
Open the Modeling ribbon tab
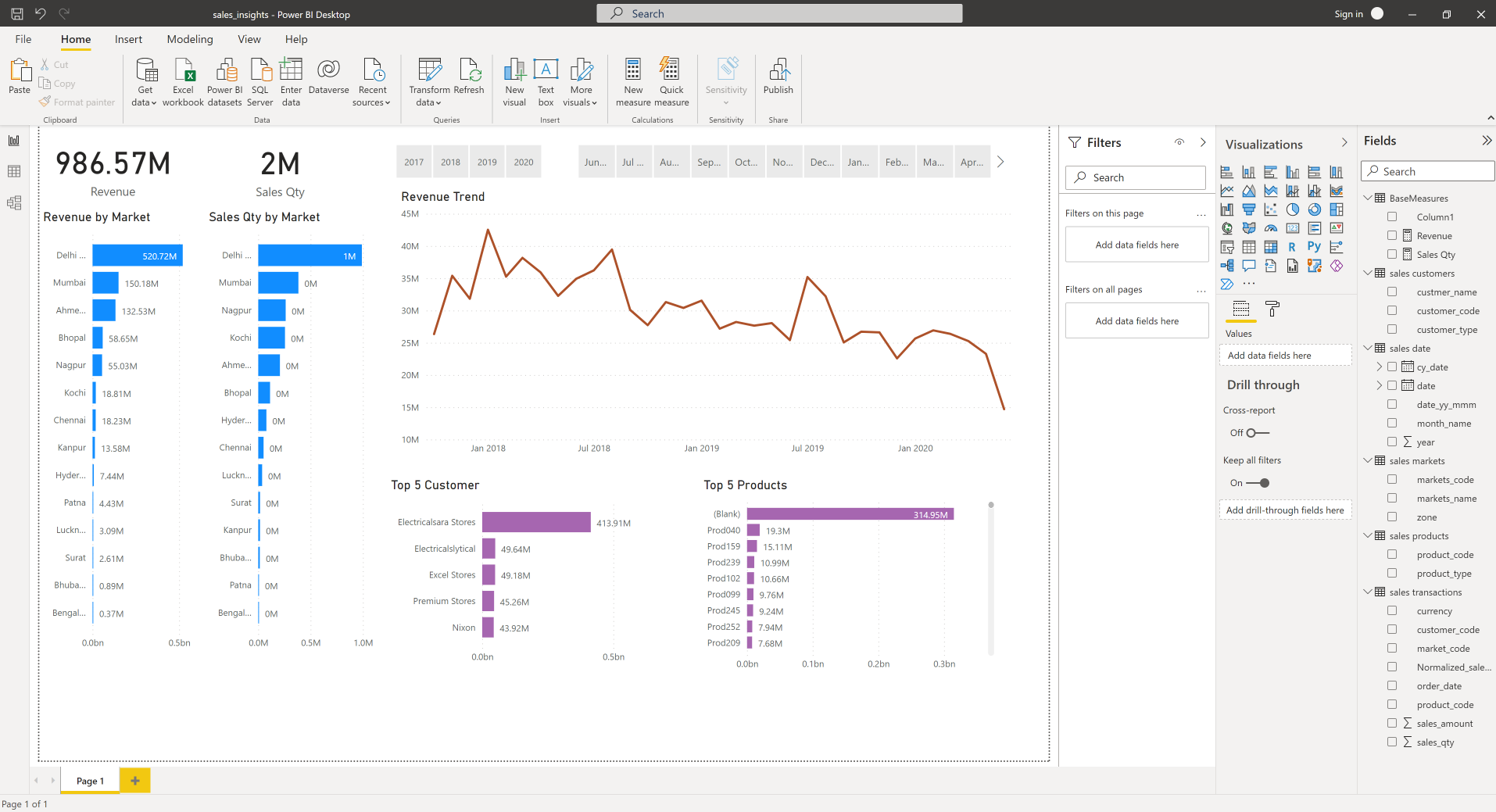189,39
